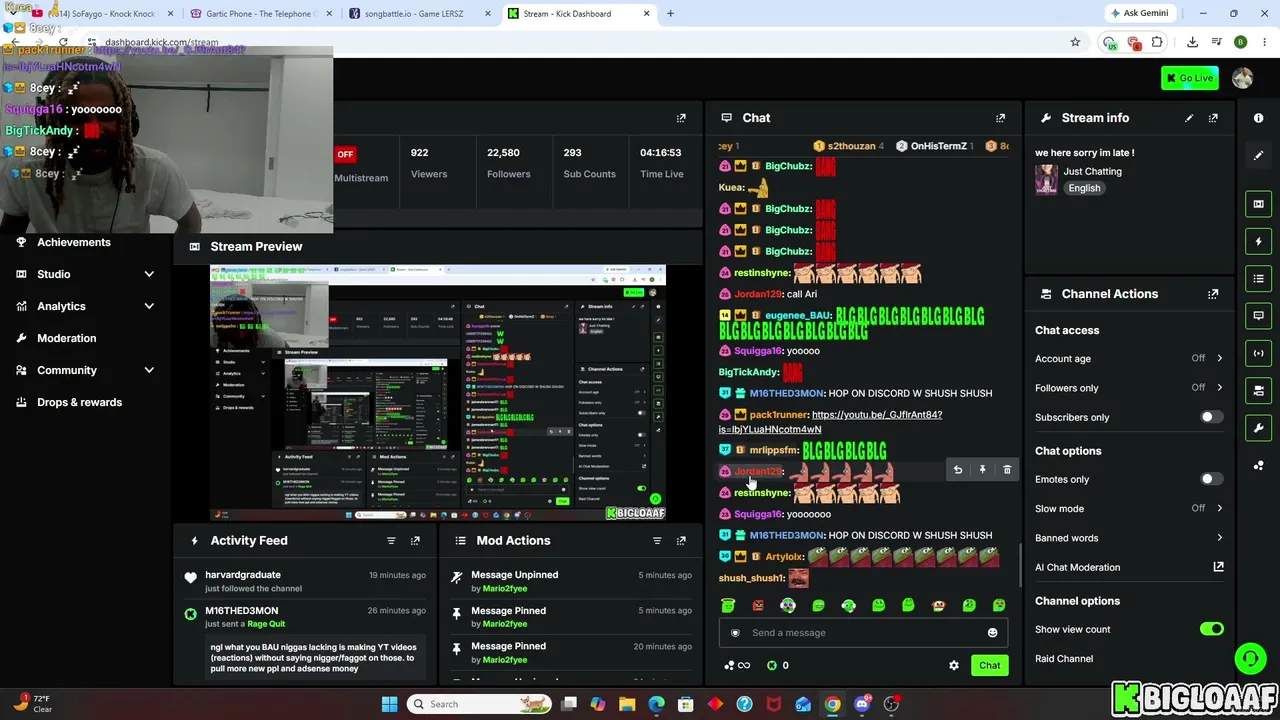The width and height of the screenshot is (1280, 720).
Task: Expand the Studio sidebar section
Action: (85, 274)
